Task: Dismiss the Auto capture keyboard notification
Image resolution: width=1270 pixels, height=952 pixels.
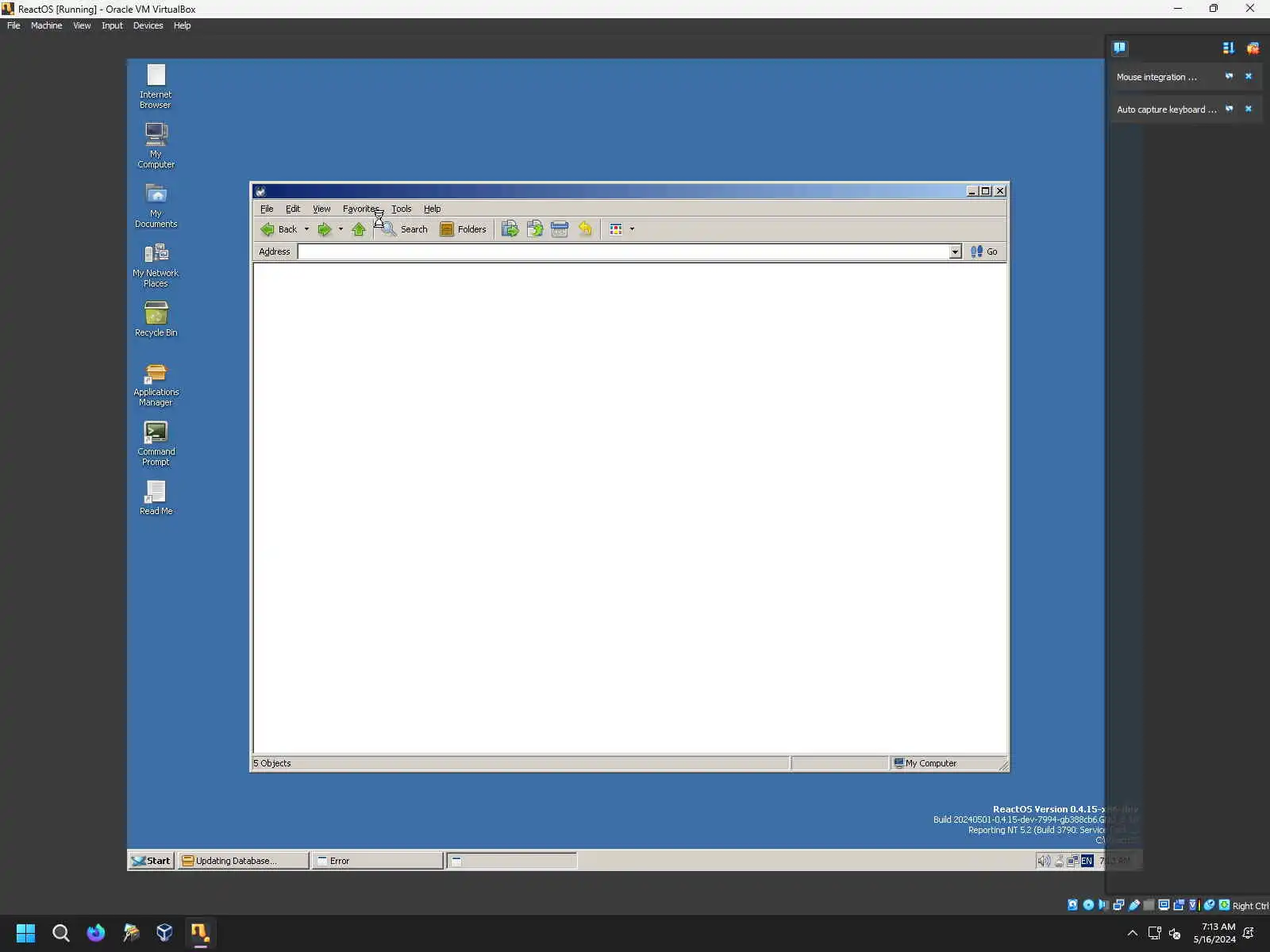Action: click(x=1249, y=109)
